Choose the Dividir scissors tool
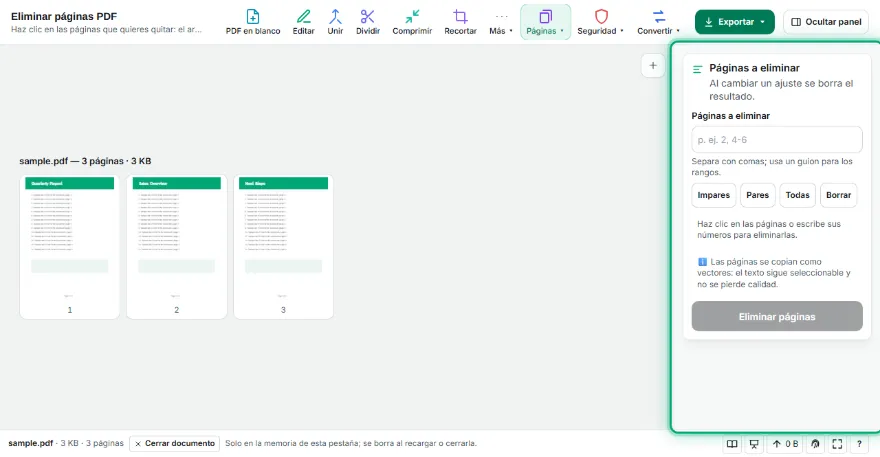This screenshot has height=457, width=880. point(368,22)
